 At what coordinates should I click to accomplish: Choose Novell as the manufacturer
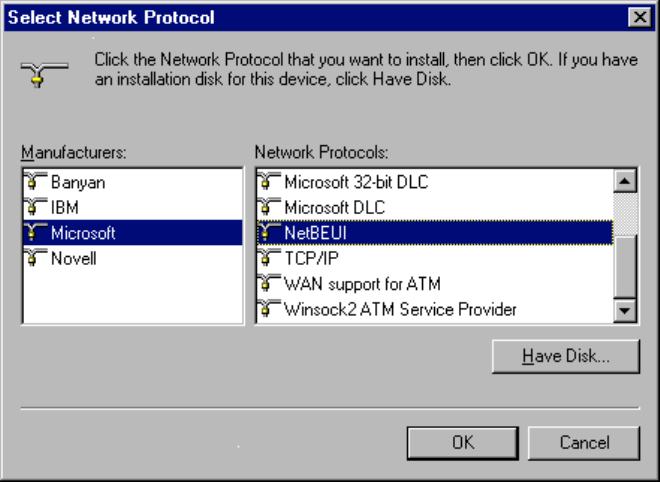(x=74, y=258)
